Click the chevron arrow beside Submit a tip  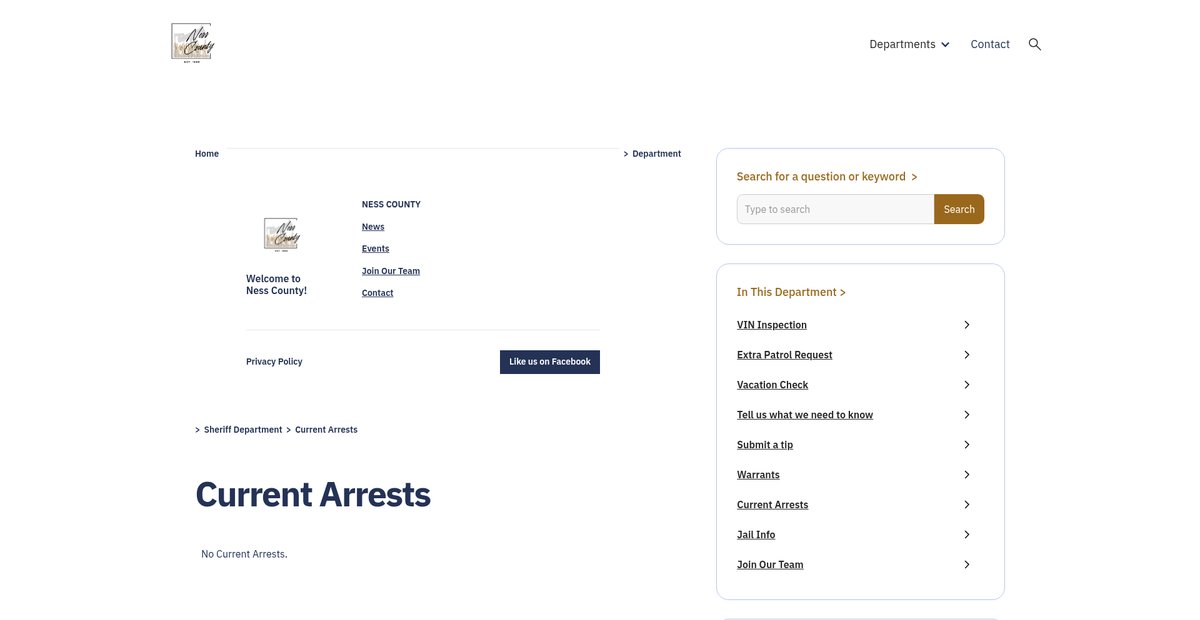coord(967,445)
